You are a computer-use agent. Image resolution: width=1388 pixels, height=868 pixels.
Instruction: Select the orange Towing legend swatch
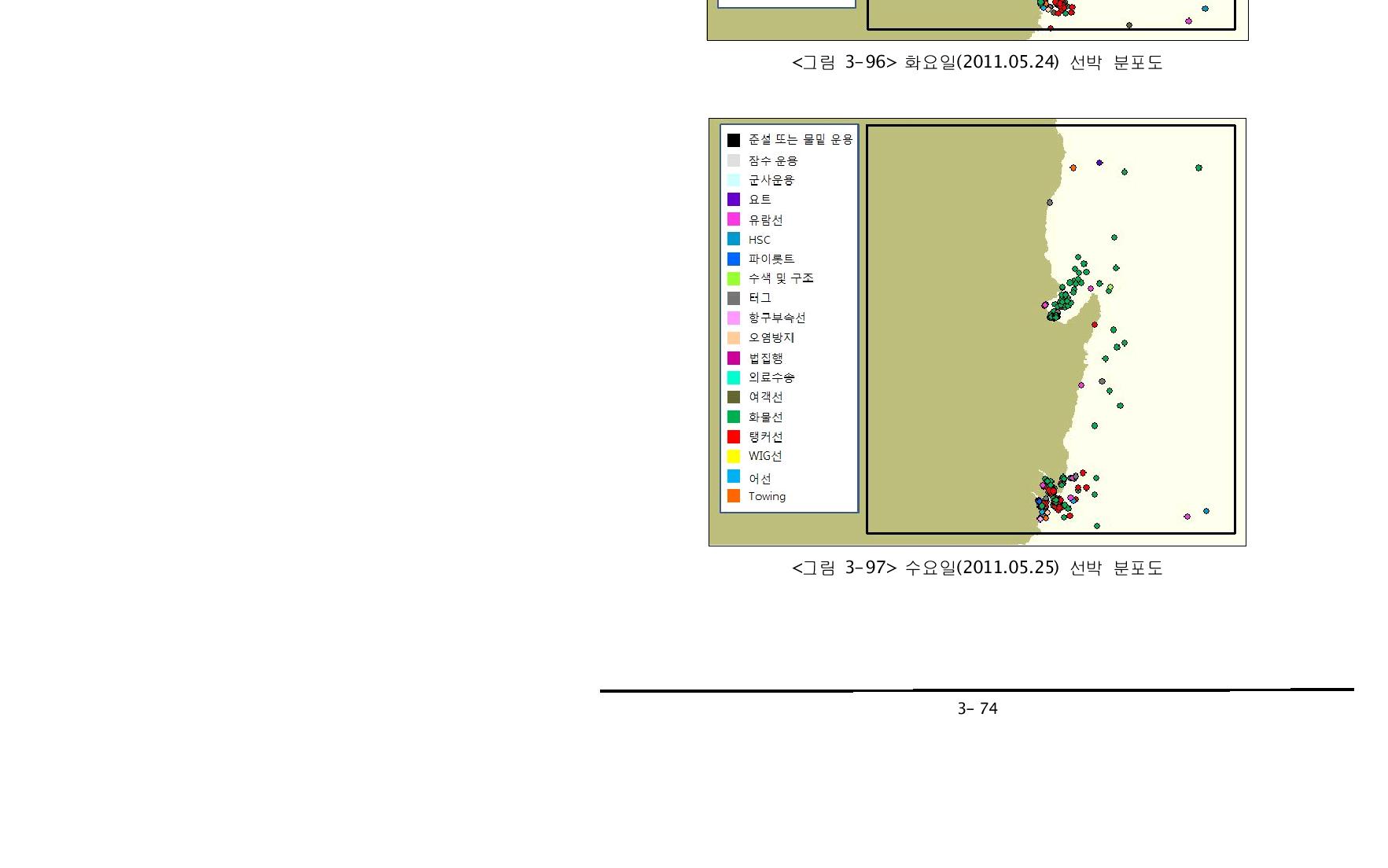tap(734, 496)
